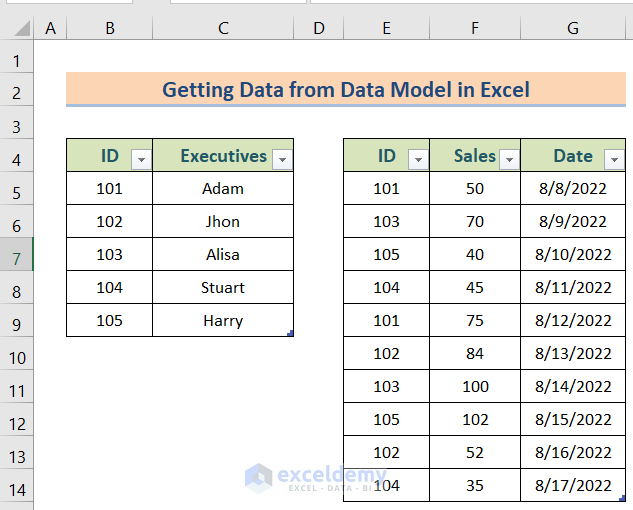Open the Executives filter dropdown

[x=282, y=159]
